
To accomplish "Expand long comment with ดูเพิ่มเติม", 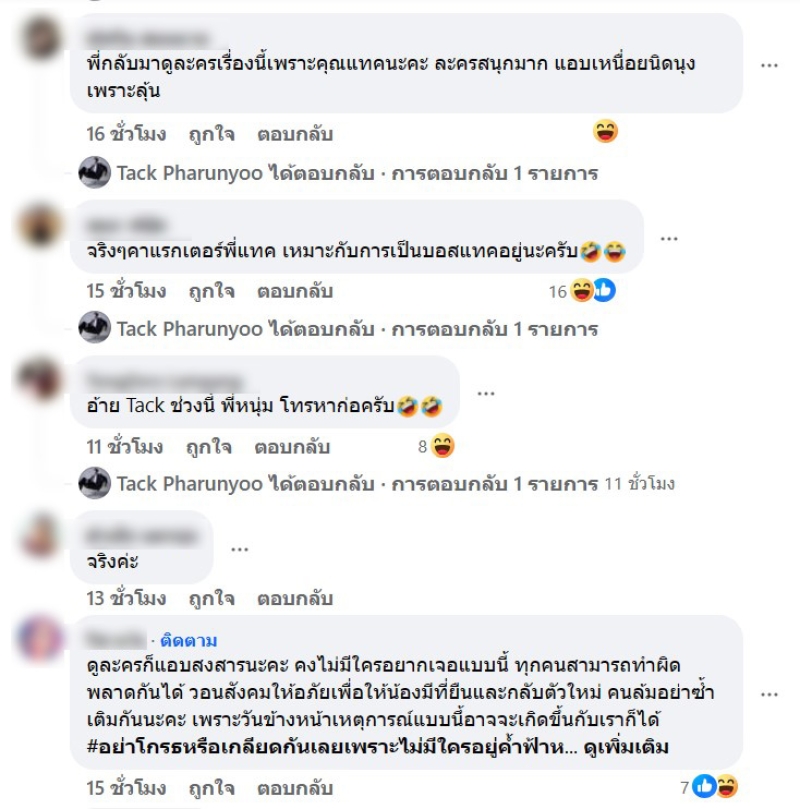I will [x=626, y=747].
